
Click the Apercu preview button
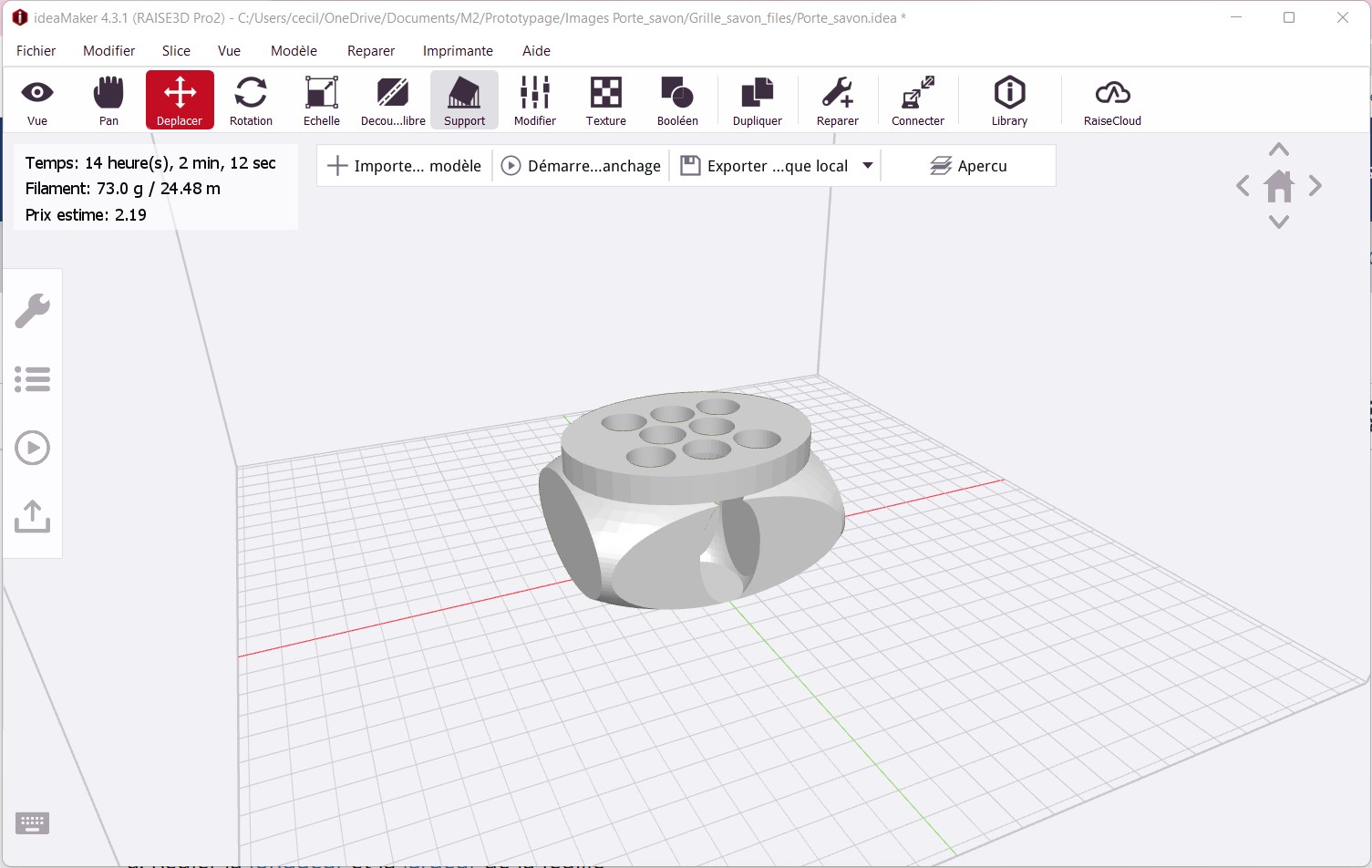click(968, 166)
